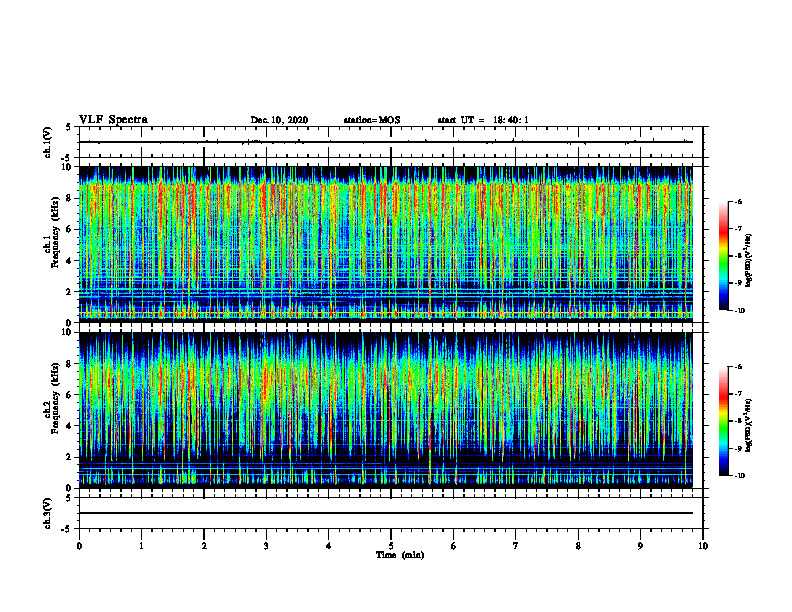This screenshot has width=792, height=612.
Task: Click the ch.2 color scale '-10' label
Action: [739, 476]
